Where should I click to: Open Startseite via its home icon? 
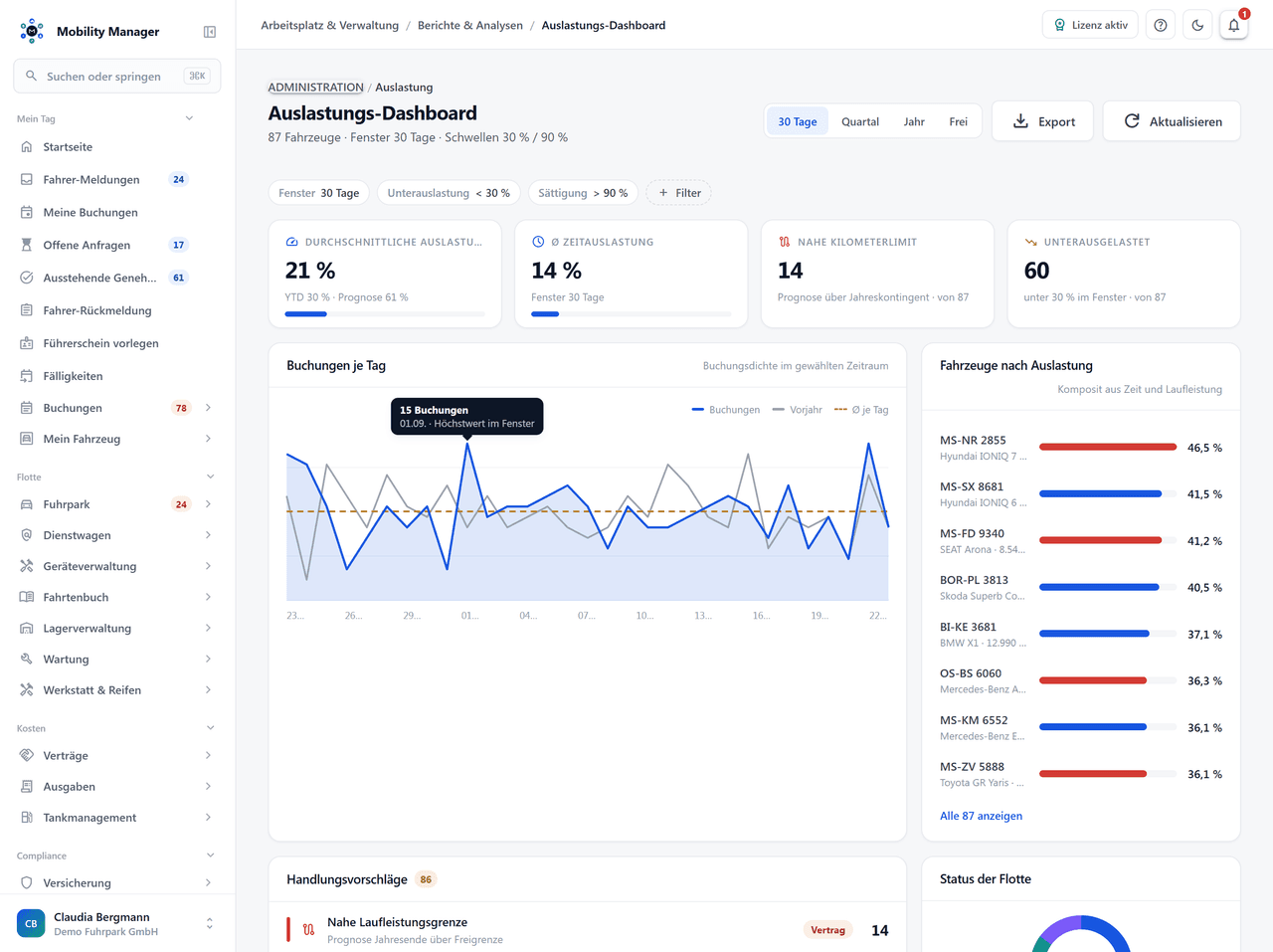(x=27, y=147)
